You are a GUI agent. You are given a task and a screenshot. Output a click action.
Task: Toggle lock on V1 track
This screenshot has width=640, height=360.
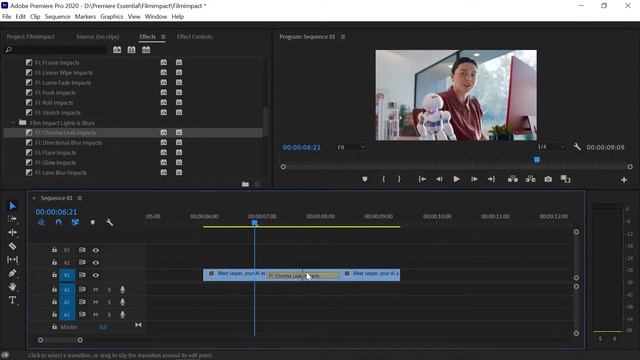pyautogui.click(x=54, y=275)
